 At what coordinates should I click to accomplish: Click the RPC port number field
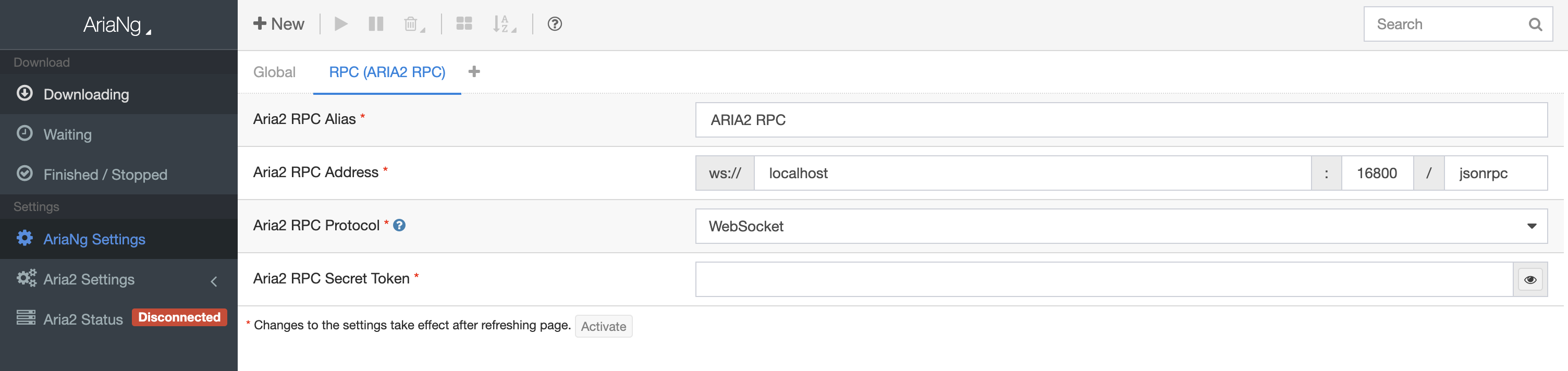1377,174
